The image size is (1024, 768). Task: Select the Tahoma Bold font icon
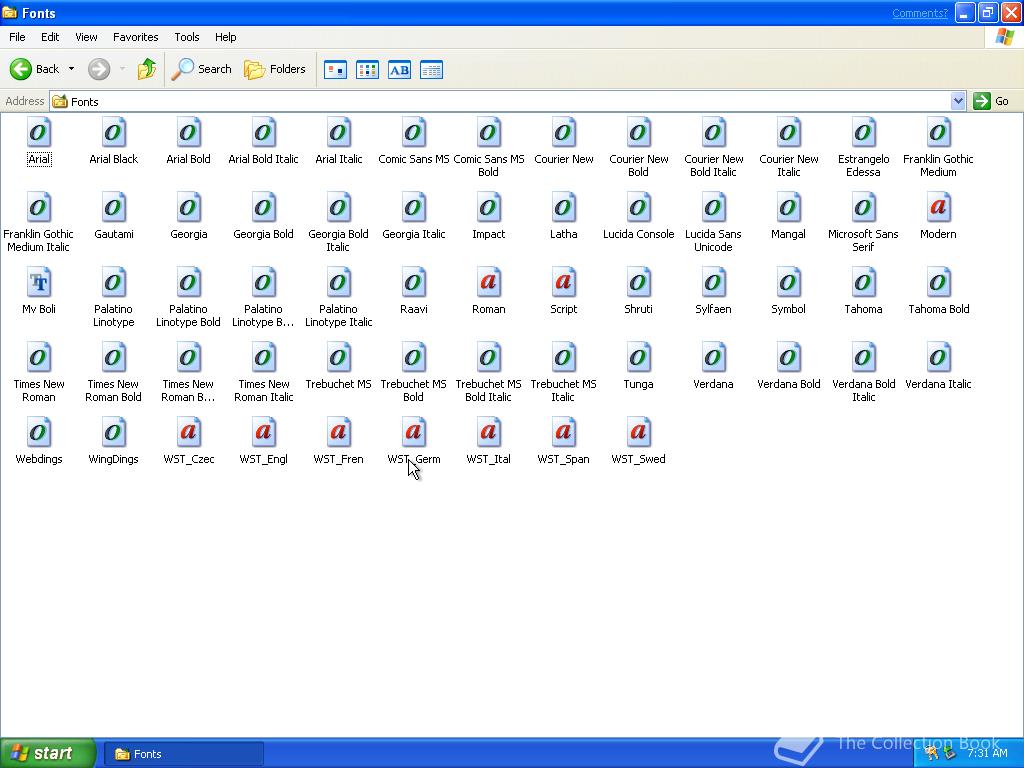coord(938,283)
